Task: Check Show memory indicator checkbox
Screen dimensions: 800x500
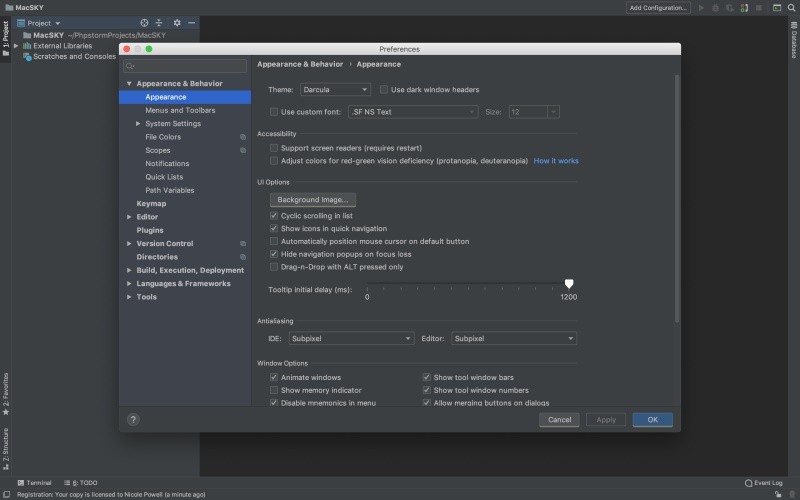Action: coord(274,390)
